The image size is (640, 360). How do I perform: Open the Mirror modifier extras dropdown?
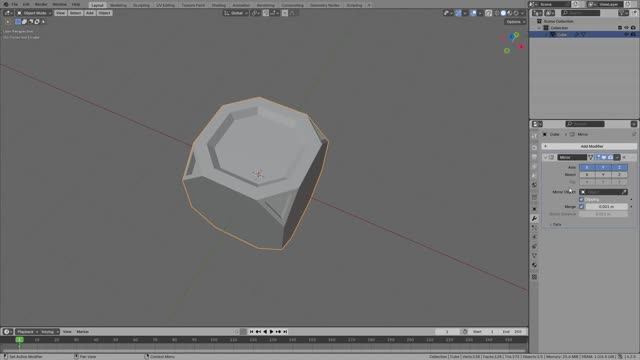[617, 157]
